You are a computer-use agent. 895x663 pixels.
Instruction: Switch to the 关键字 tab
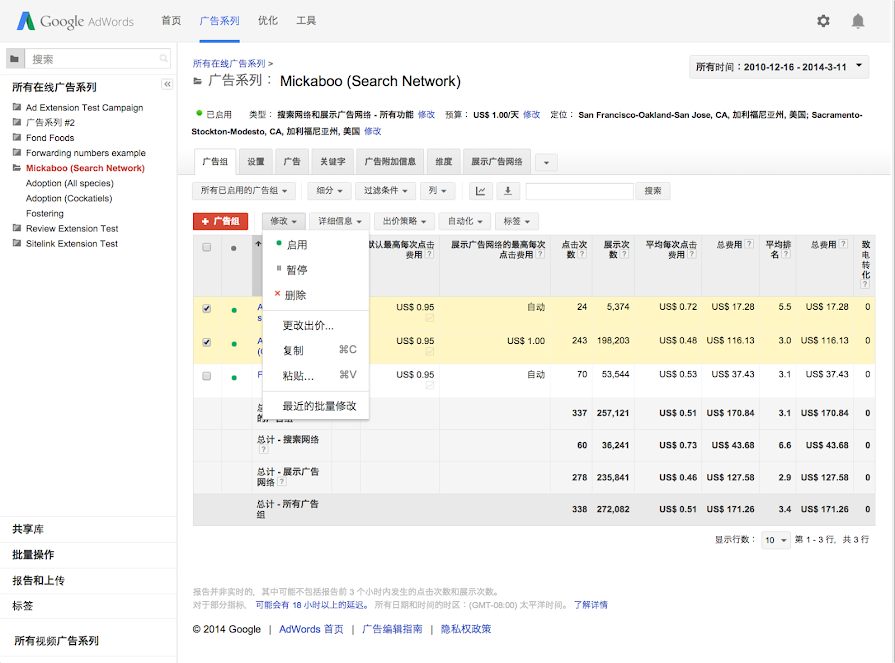tap(332, 161)
